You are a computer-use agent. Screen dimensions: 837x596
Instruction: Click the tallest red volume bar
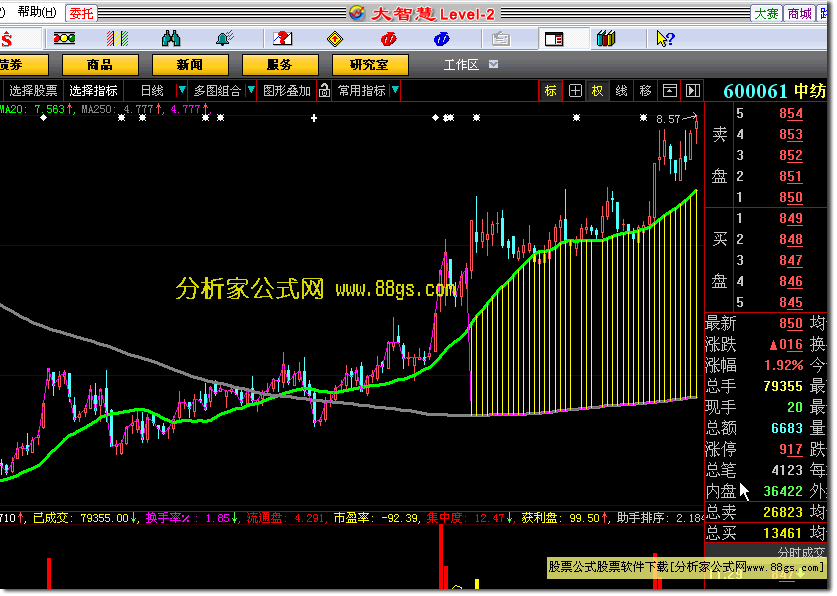coord(441,557)
